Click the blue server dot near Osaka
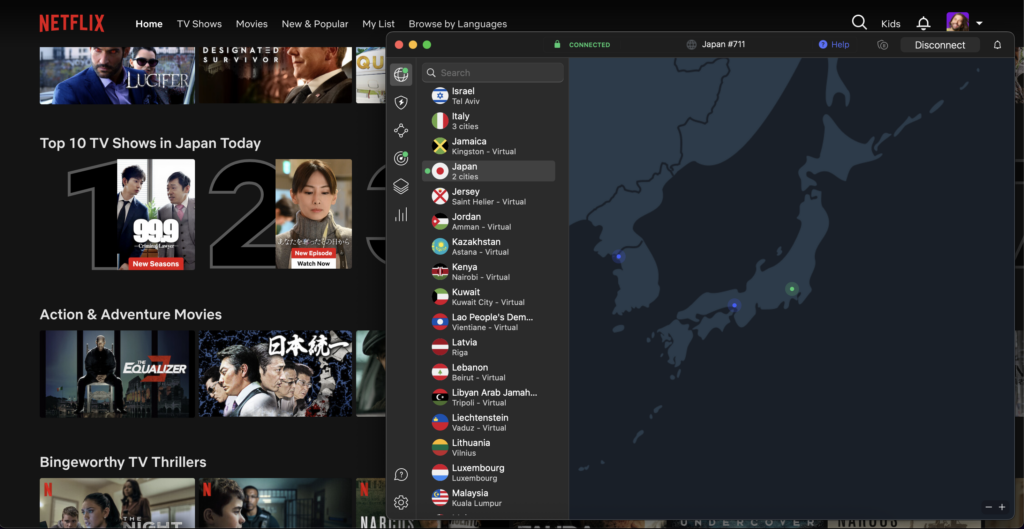The image size is (1024, 529). 735,305
